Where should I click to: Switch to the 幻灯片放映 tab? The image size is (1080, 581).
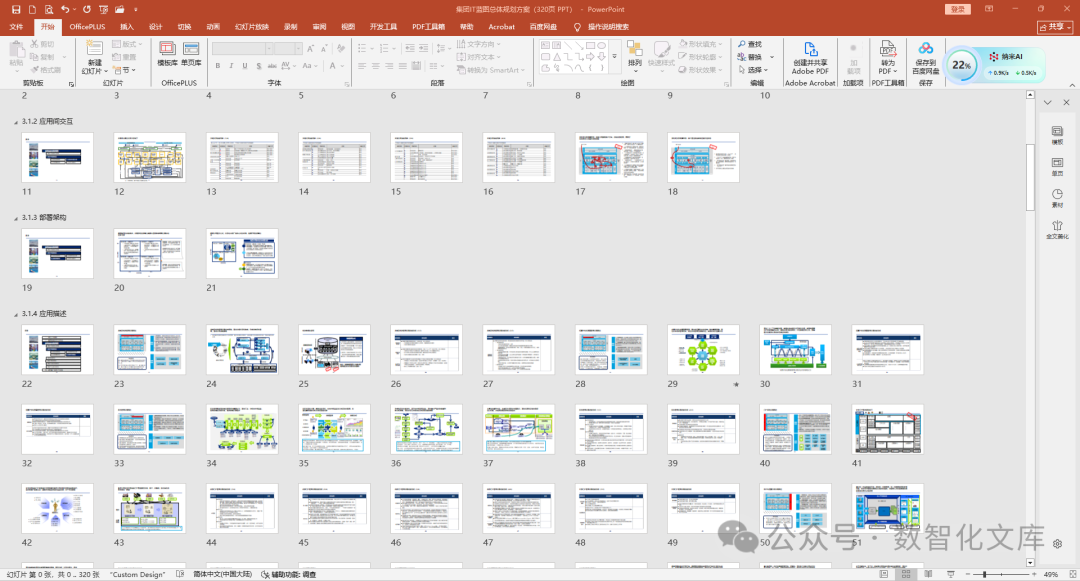coord(252,27)
